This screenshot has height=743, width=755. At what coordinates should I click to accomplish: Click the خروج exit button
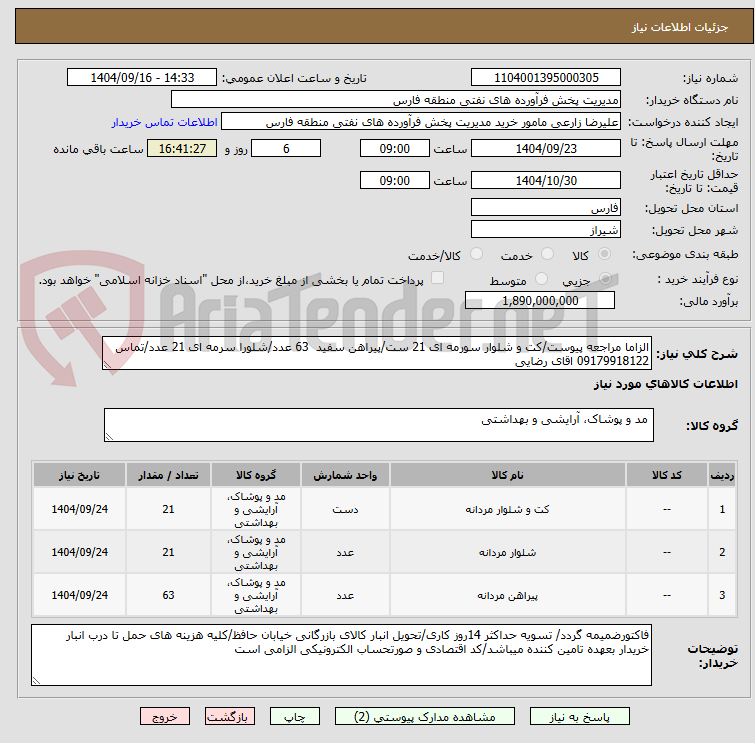(165, 717)
